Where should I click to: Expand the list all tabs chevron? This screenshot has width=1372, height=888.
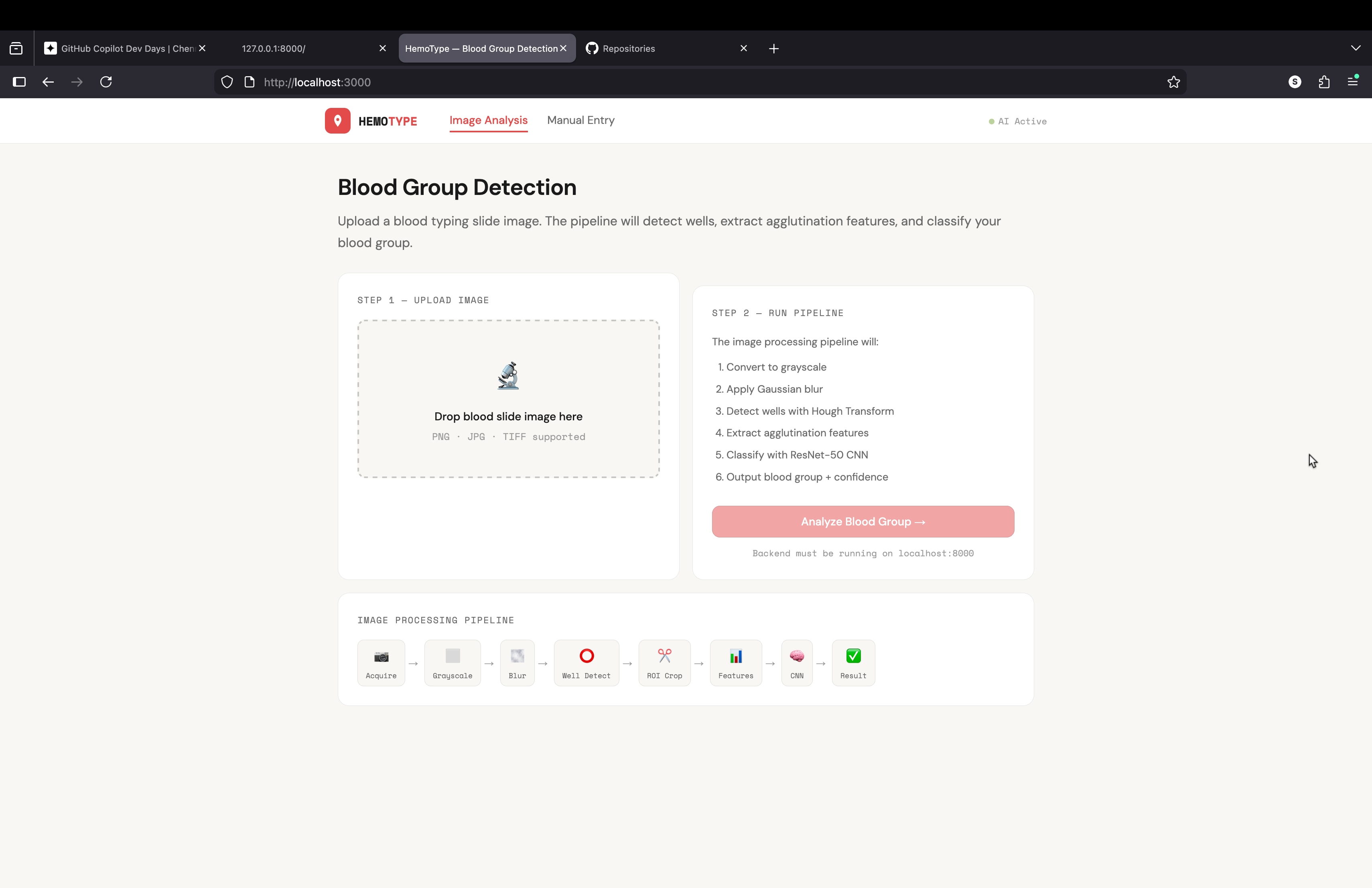(x=1355, y=49)
